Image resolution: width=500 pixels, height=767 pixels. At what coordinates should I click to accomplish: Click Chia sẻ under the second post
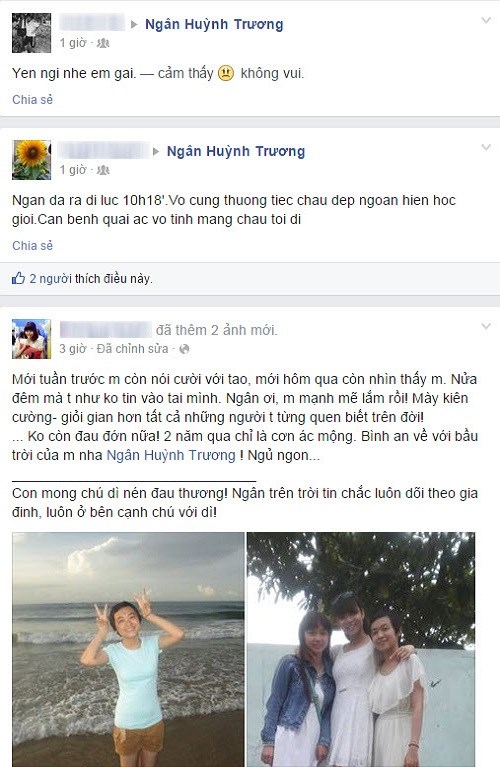32,246
